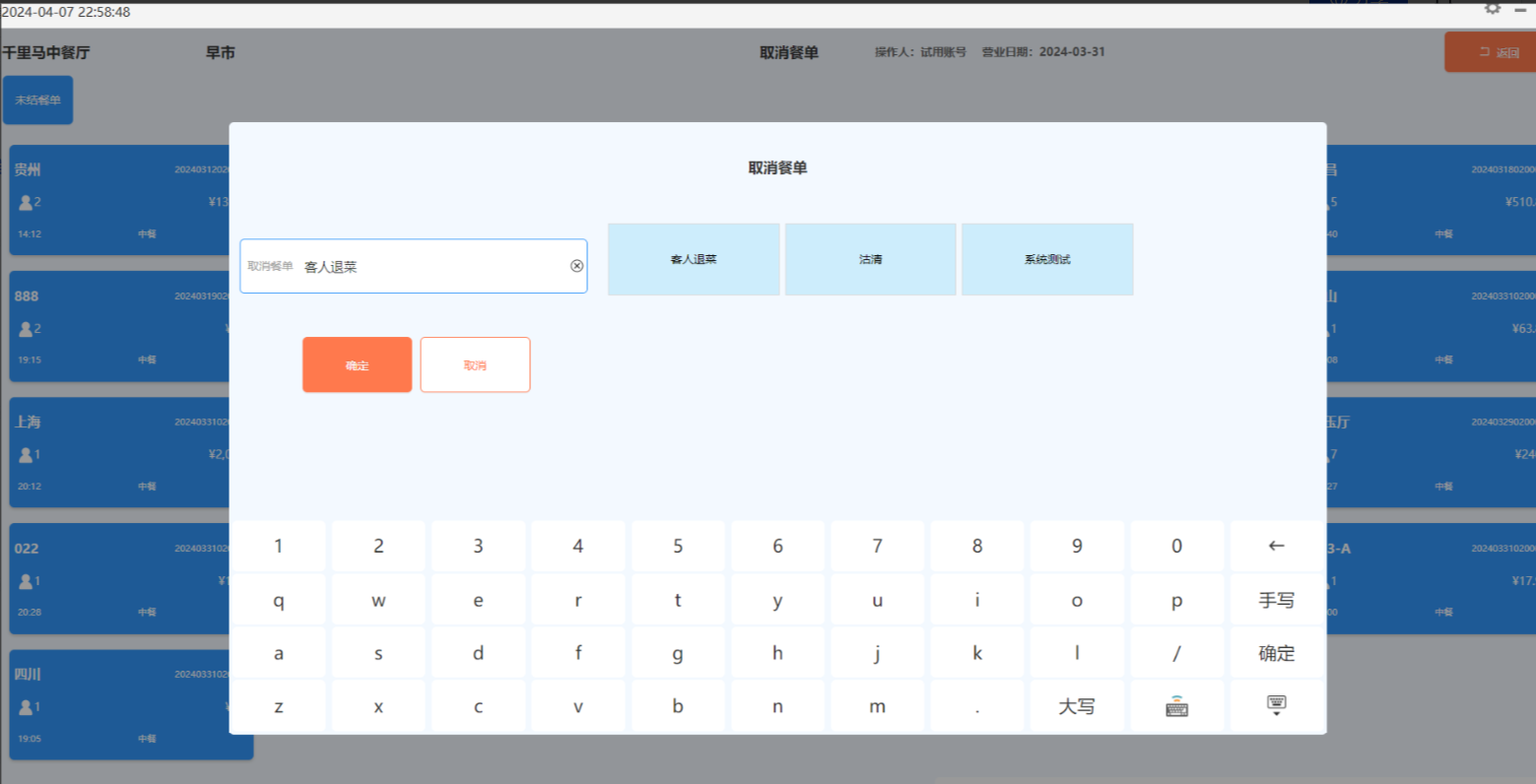
Task: Confirm cancellation with the orange 确定 button
Action: [357, 365]
